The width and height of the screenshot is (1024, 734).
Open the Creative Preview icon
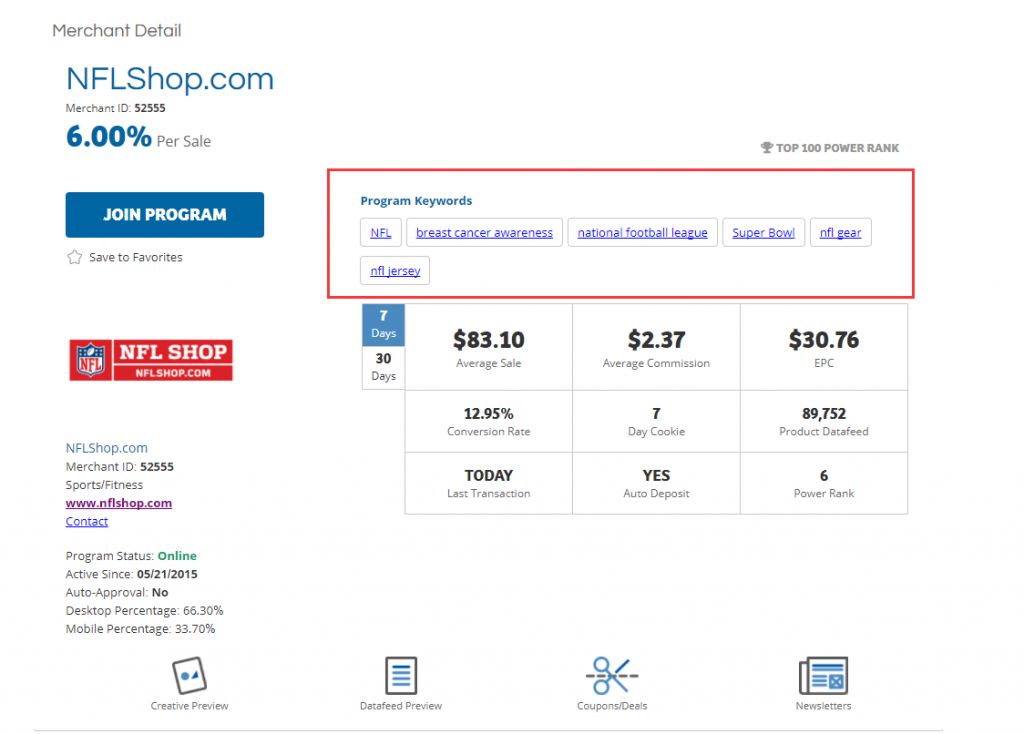point(189,675)
